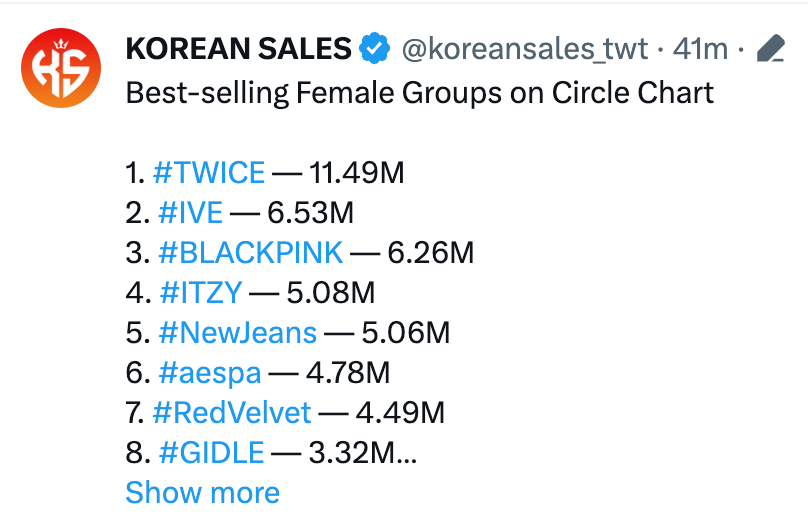Expand the post with Show more
Image resolution: width=808 pixels, height=520 pixels.
point(202,493)
